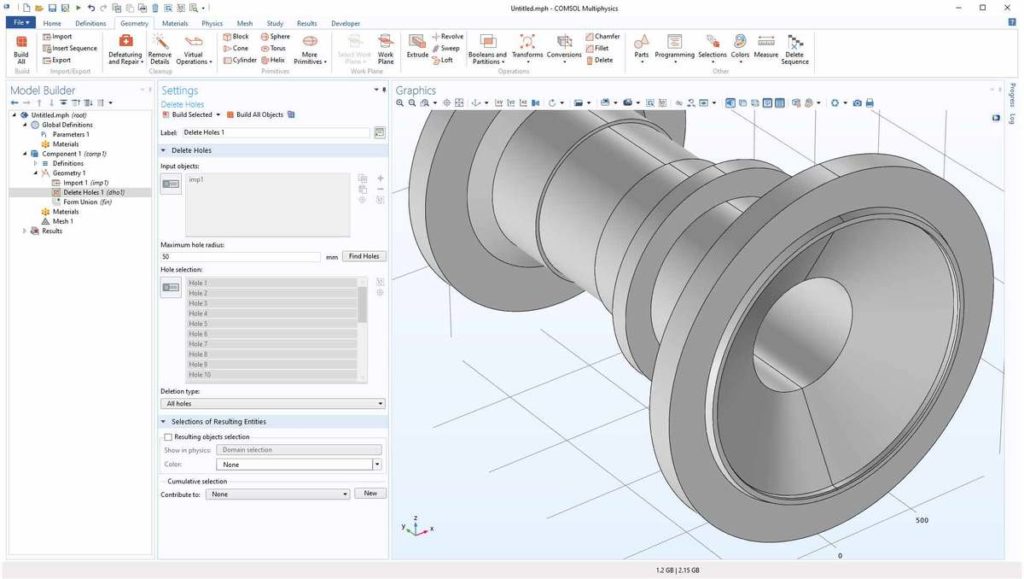This screenshot has width=1024, height=579.
Task: Open the Physics ribbon tab
Action: (x=212, y=23)
